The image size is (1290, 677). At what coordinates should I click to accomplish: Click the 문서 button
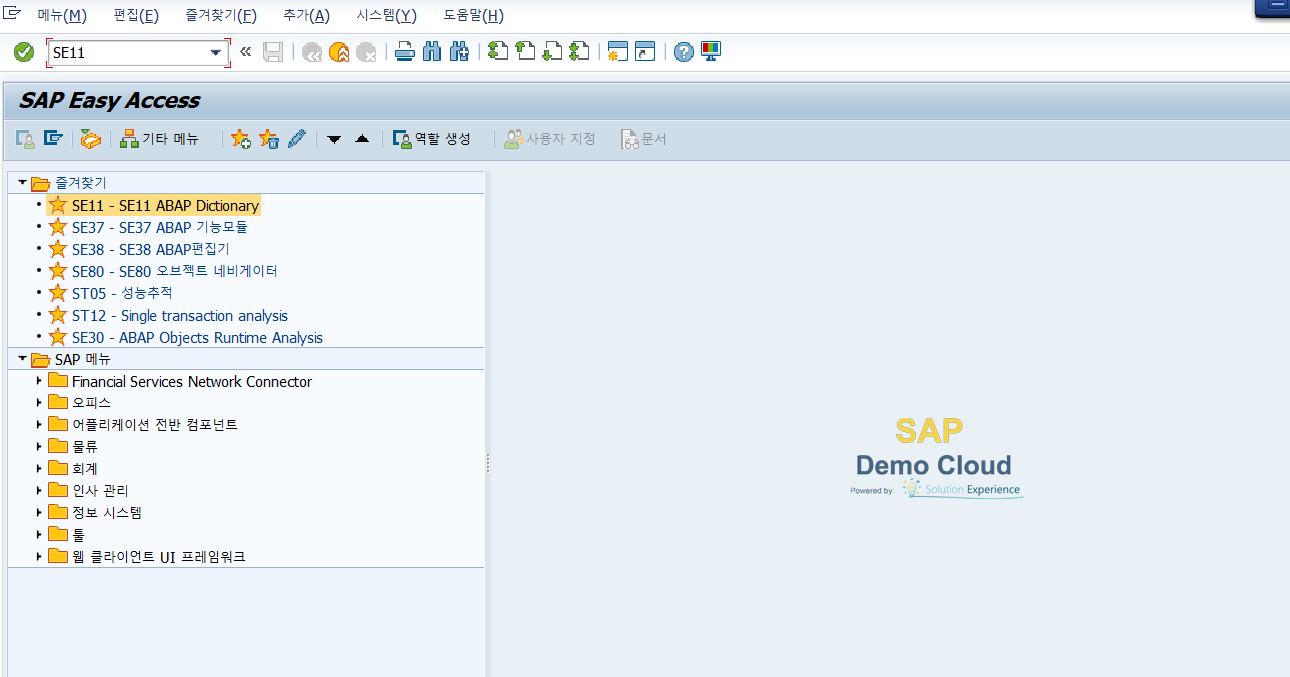click(x=643, y=139)
